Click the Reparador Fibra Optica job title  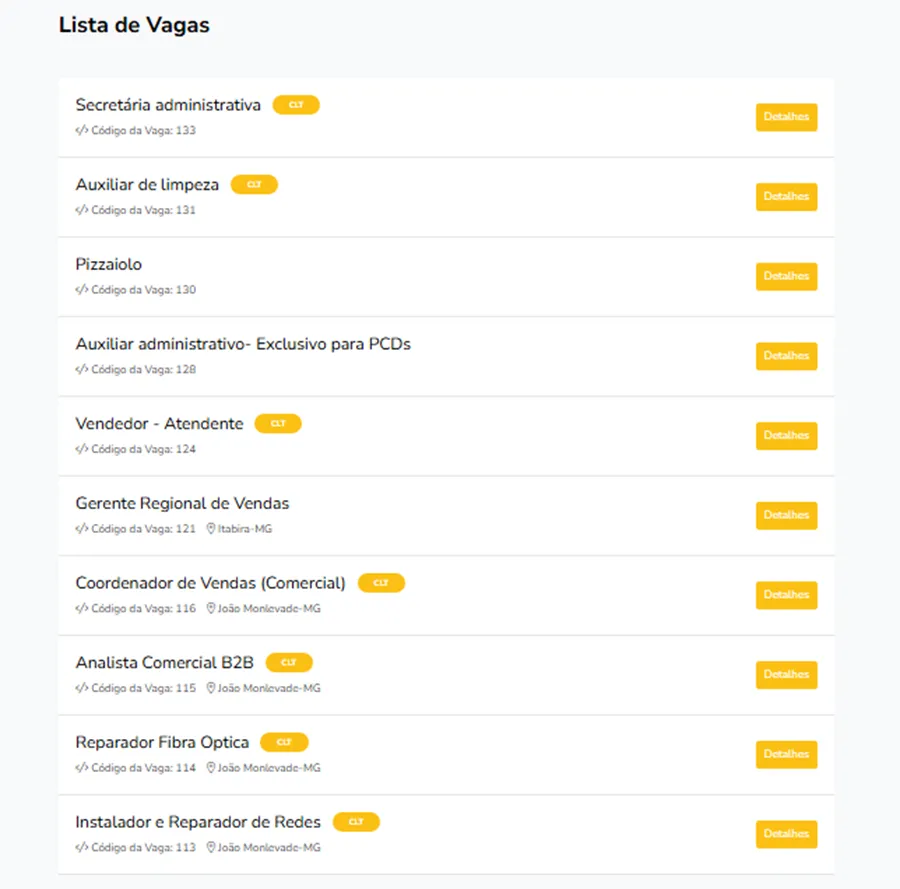[x=162, y=743]
